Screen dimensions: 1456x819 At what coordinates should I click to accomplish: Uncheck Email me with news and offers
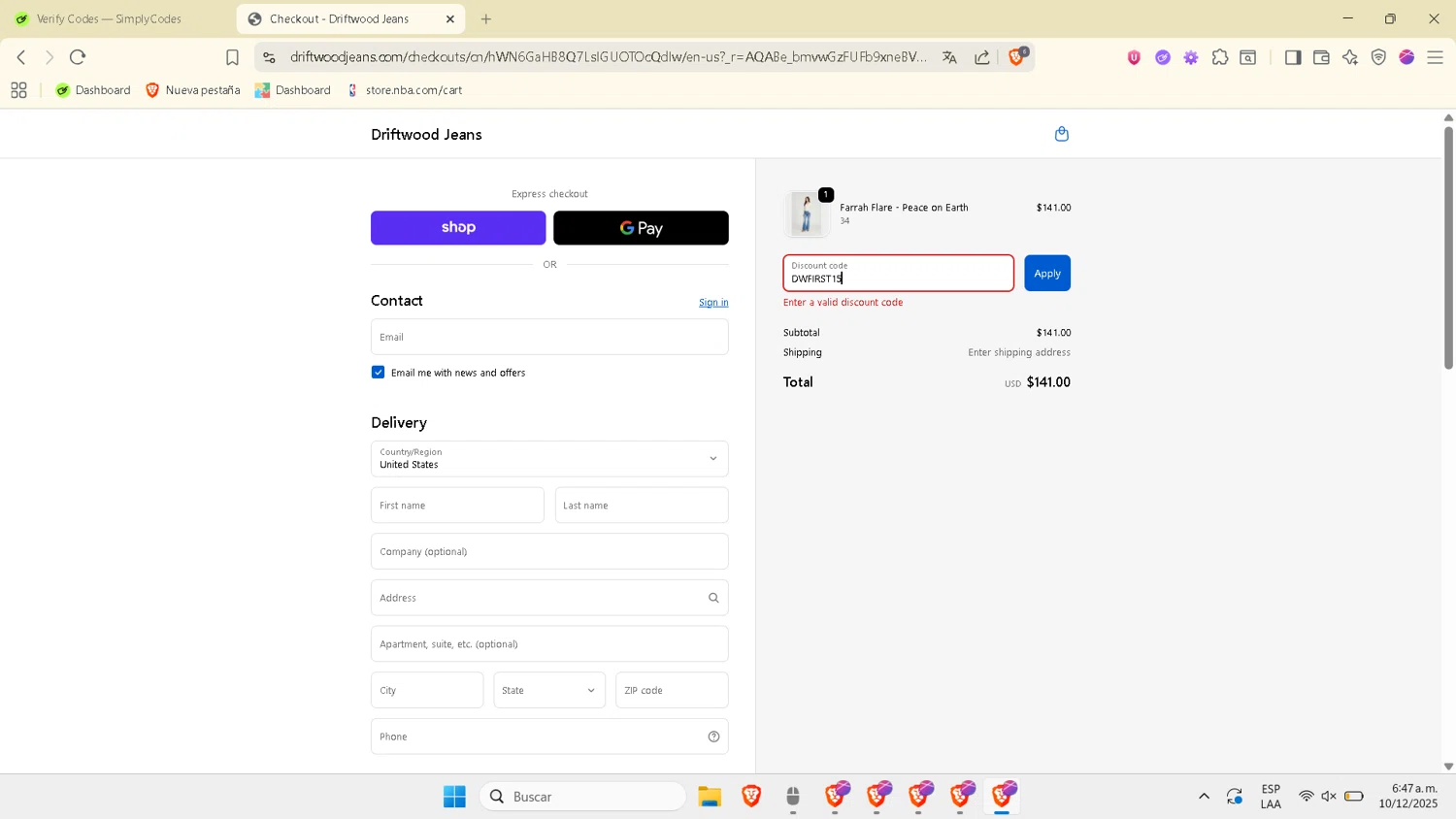pos(379,373)
